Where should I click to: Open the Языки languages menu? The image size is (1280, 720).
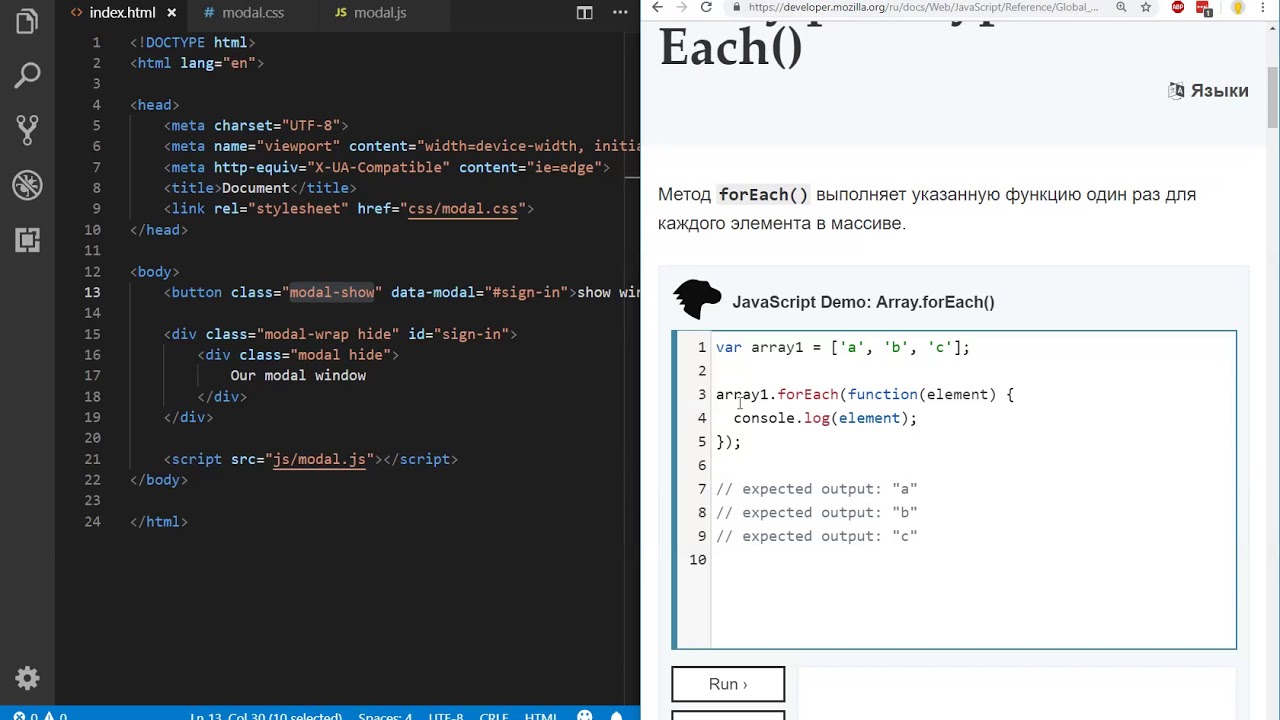(1208, 91)
